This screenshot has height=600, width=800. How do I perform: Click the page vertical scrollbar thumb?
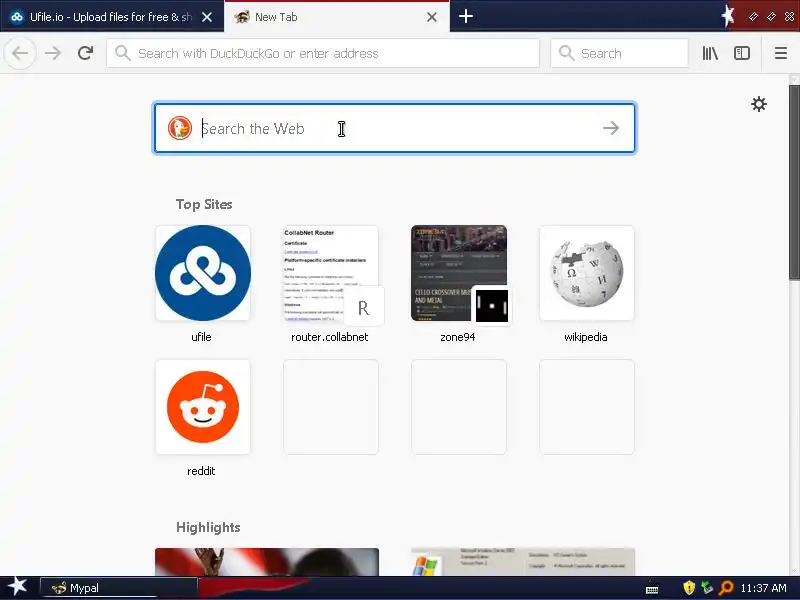[794, 182]
